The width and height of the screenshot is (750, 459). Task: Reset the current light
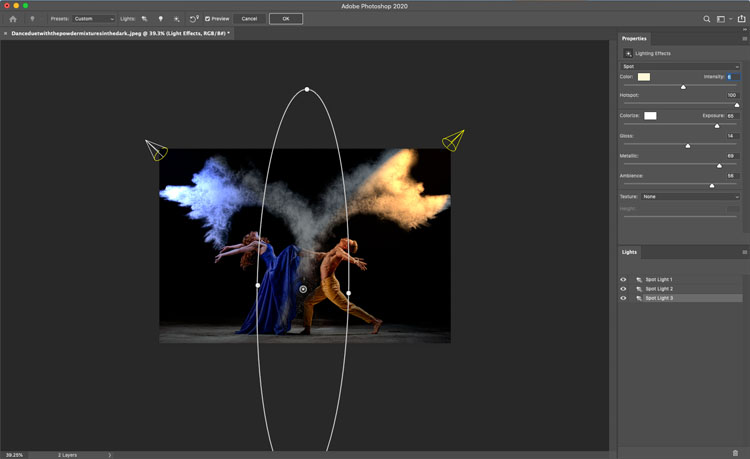(x=194, y=19)
